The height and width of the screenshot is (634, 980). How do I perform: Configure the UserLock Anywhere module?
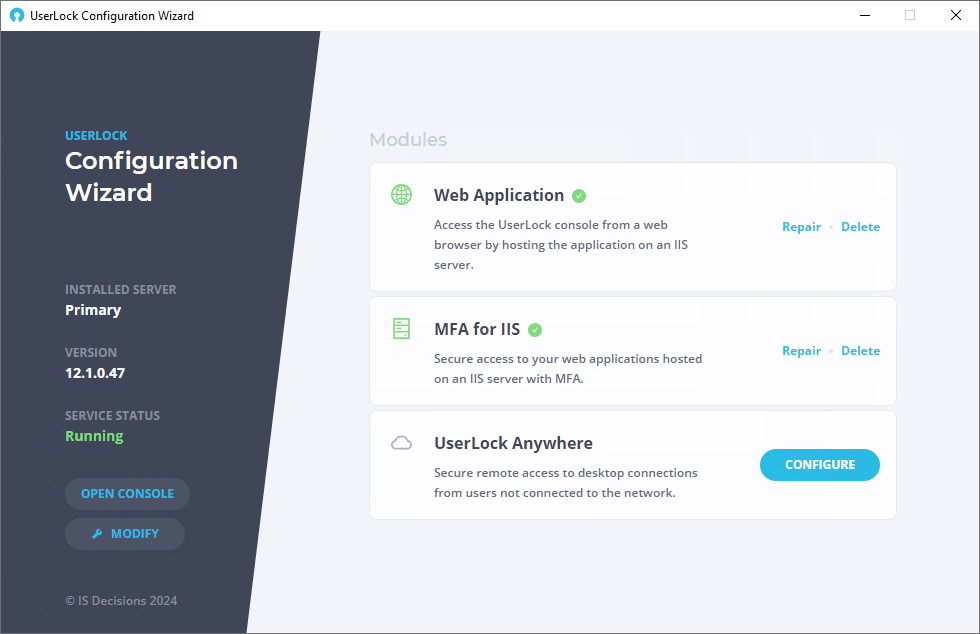click(820, 465)
